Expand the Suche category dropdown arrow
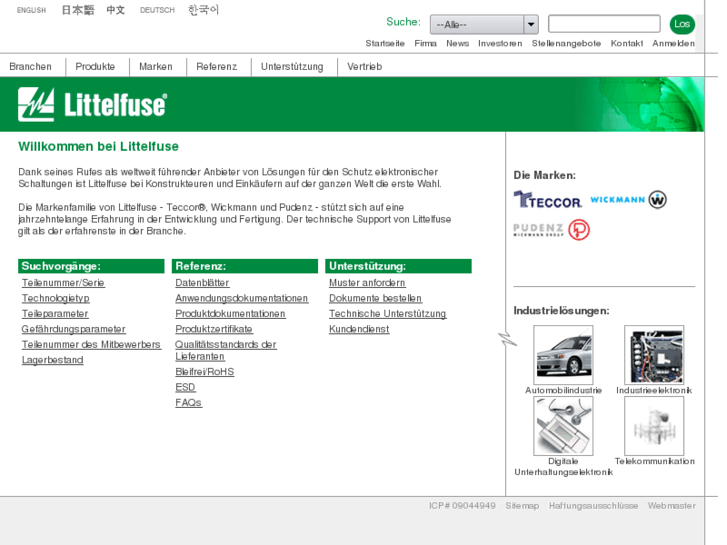Image resolution: width=727 pixels, height=545 pixels. [x=531, y=24]
